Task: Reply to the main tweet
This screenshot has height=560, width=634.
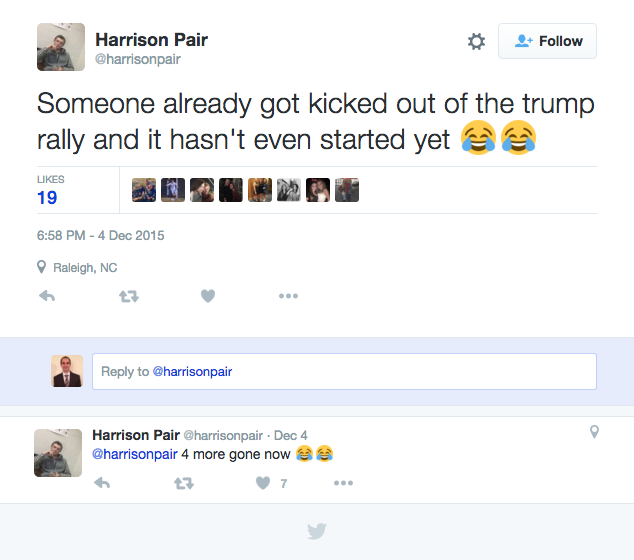Action: tap(46, 296)
